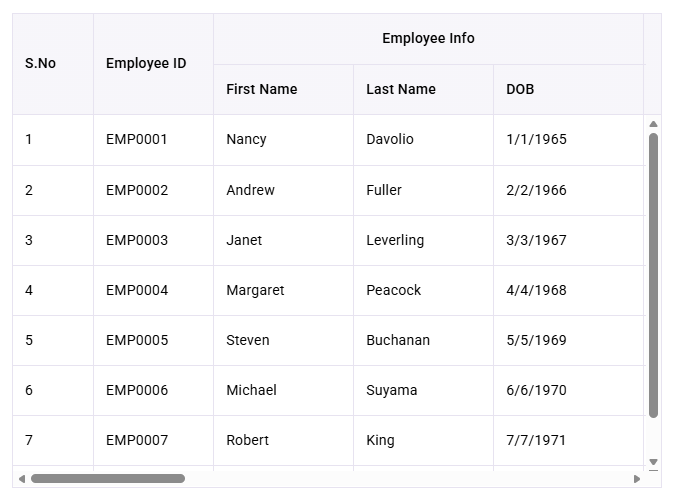
Task: Select the Leverling last name cell
Action: pos(423,241)
